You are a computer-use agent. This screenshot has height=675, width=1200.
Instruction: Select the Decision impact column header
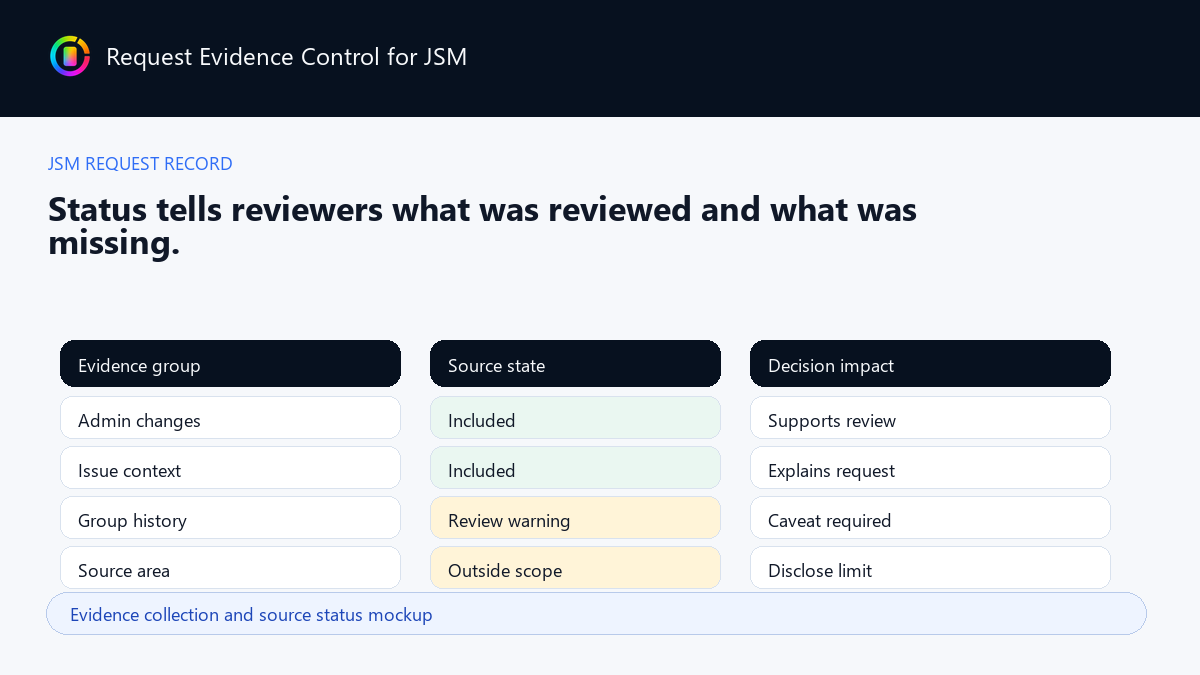[x=930, y=364]
